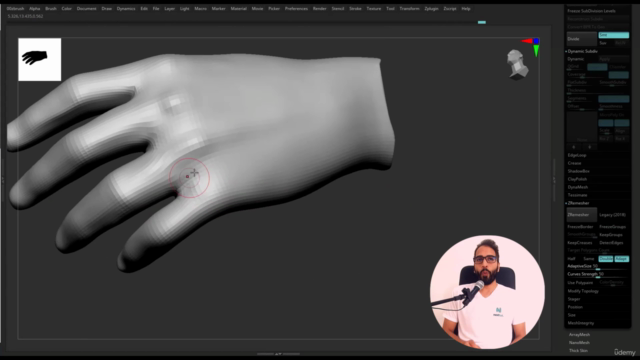Collapse the ZRemesher section header

click(x=578, y=203)
